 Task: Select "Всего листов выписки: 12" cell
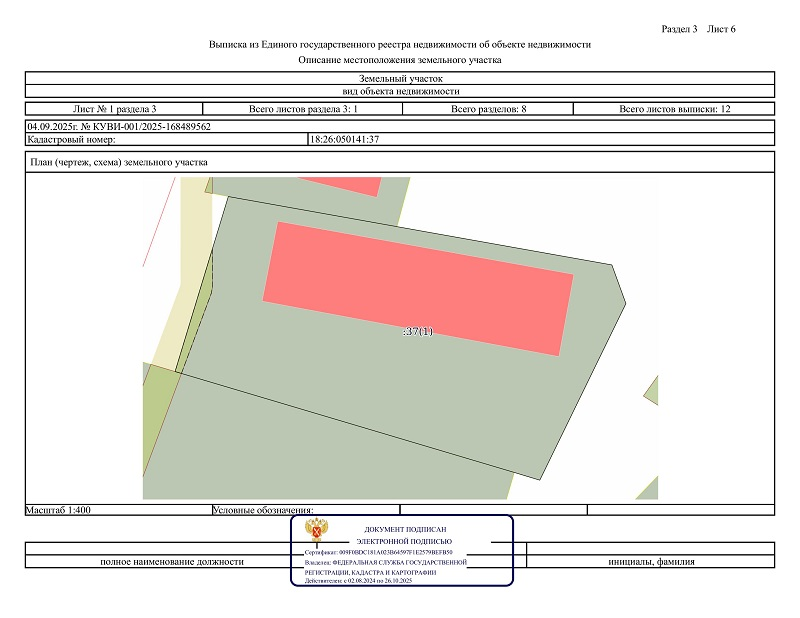tap(675, 108)
